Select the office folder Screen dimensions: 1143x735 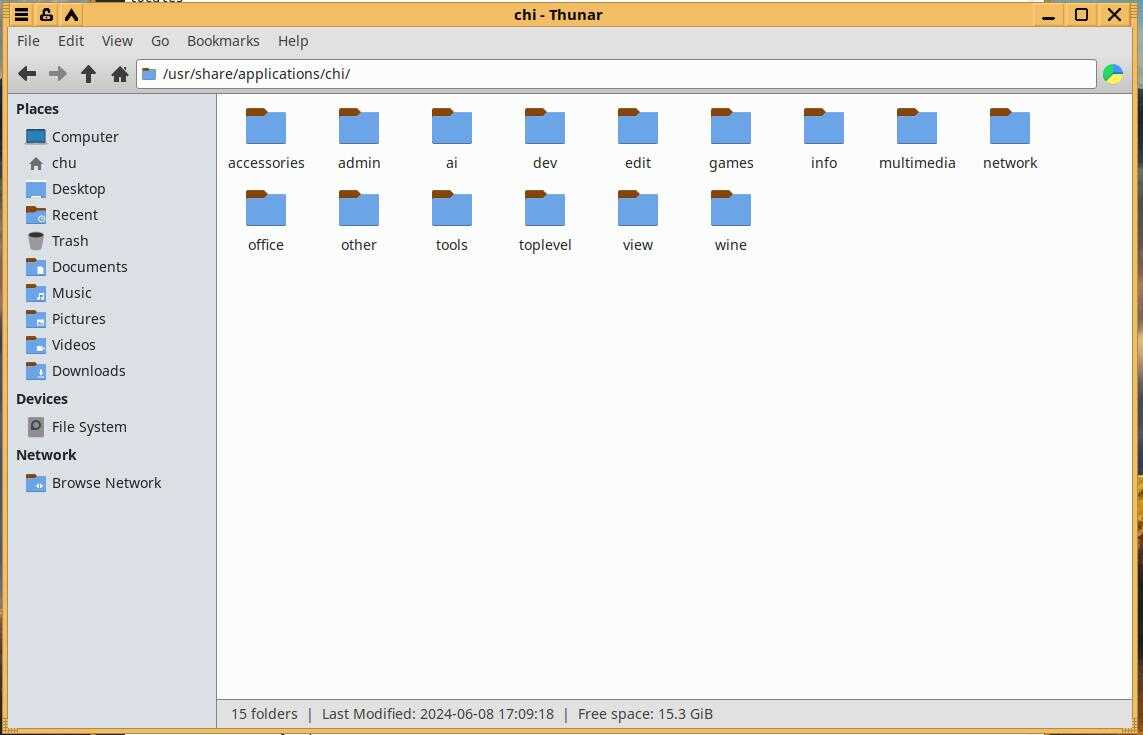[x=266, y=208]
